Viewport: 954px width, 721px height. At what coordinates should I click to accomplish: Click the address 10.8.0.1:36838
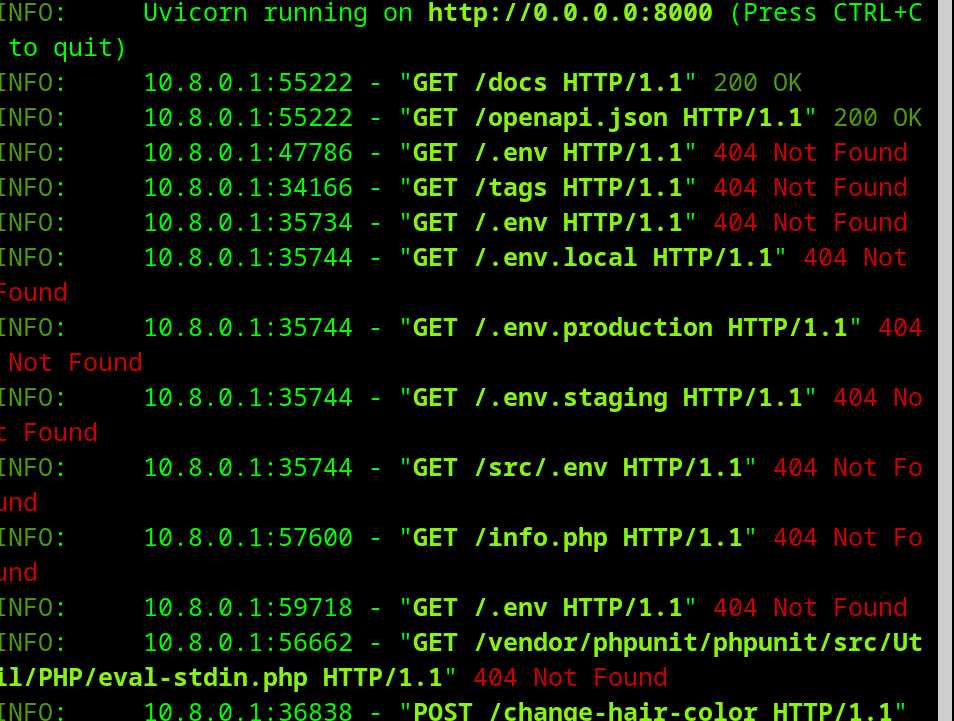click(248, 712)
